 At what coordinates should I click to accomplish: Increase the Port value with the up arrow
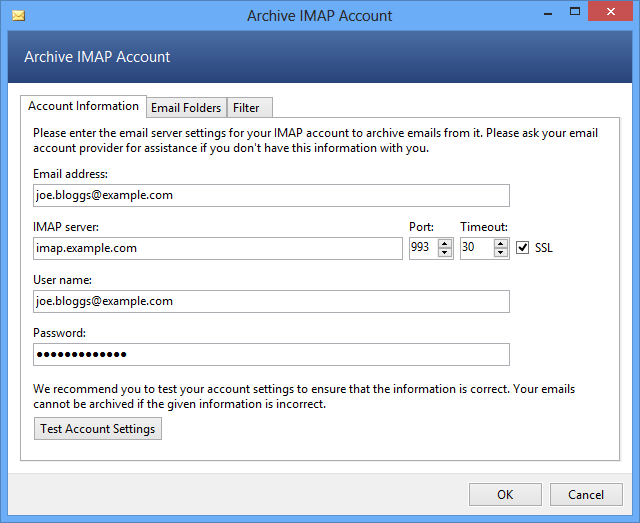(445, 243)
